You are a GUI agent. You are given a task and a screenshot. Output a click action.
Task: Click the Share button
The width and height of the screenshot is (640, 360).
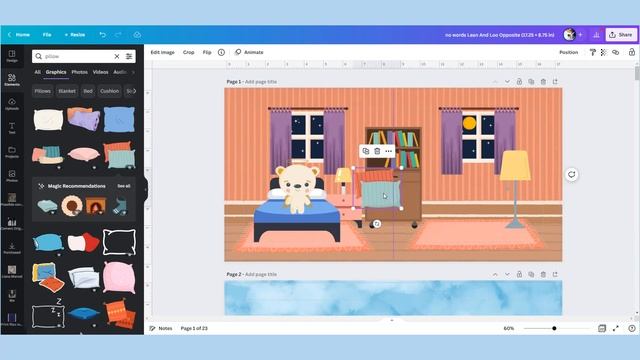tap(621, 35)
